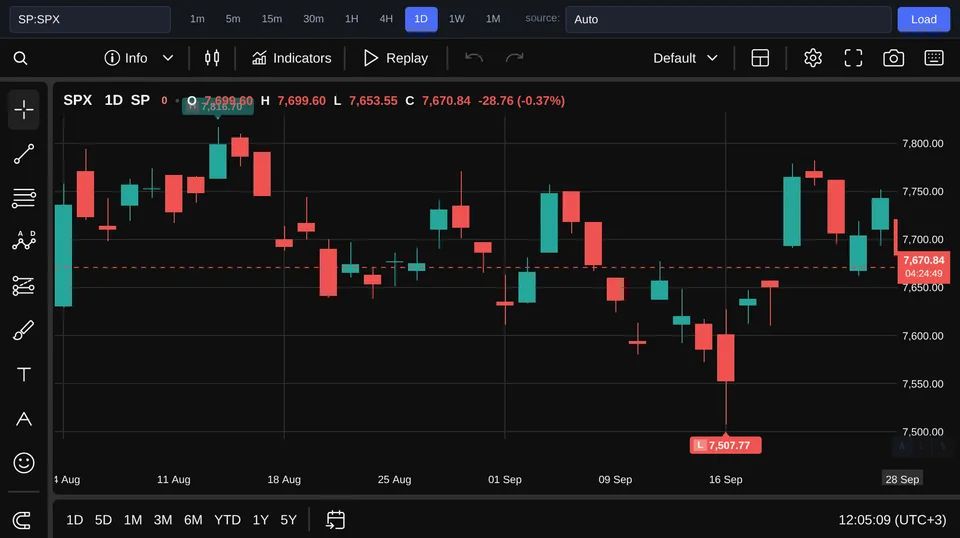Screen dimensions: 960x538
Task: Select the trend line drawing tool
Action: tap(24, 154)
